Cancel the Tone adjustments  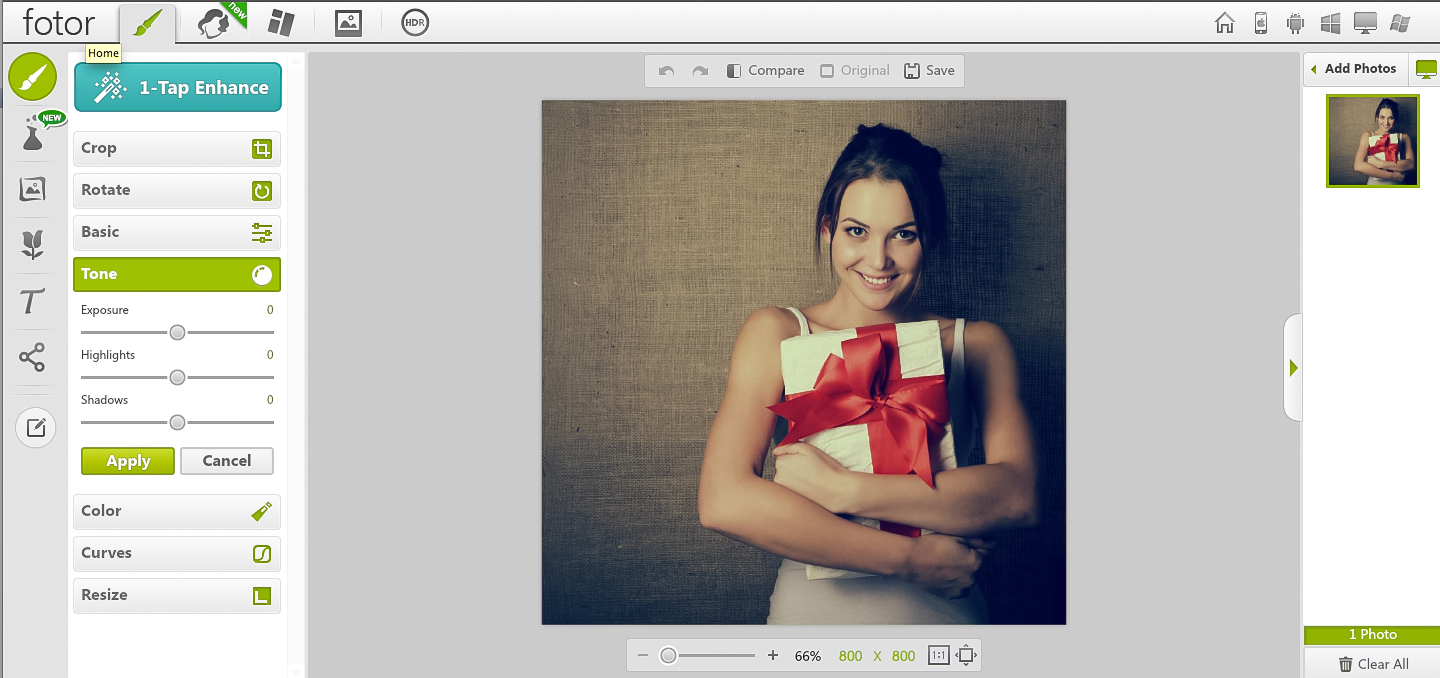[227, 461]
